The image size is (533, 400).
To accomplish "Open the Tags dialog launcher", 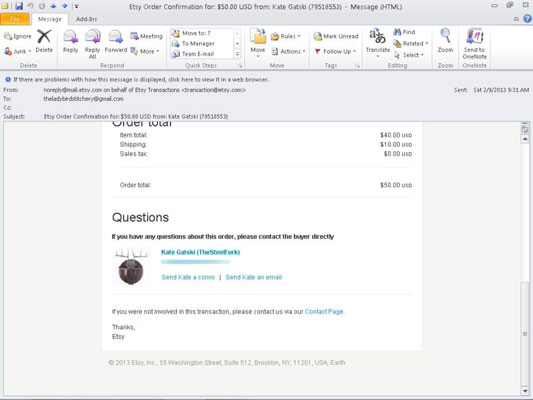I will click(357, 66).
